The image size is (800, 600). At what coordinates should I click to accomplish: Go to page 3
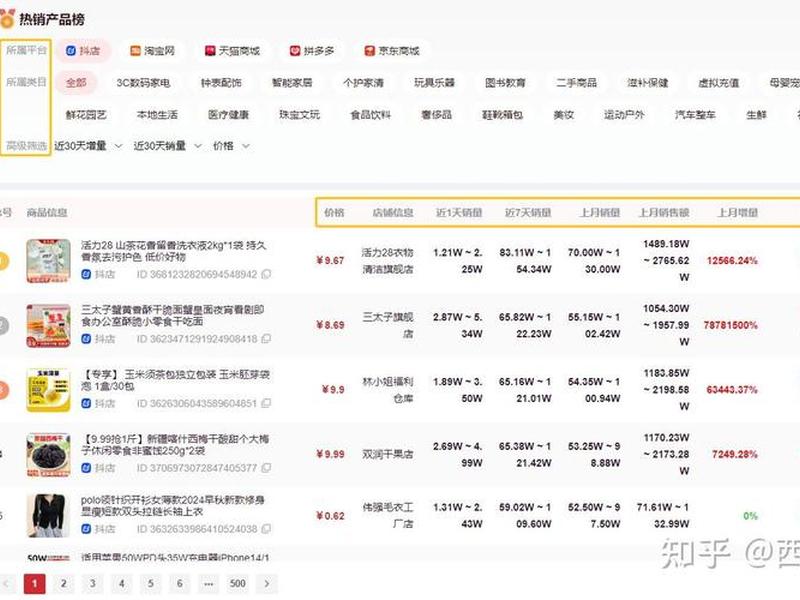92,584
